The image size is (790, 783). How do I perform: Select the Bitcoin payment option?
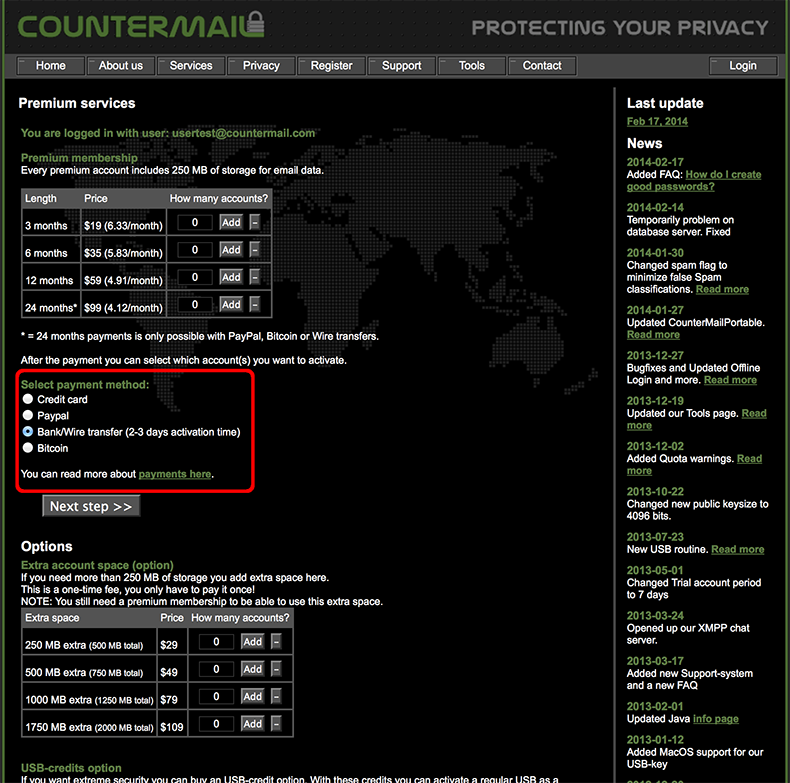28,447
